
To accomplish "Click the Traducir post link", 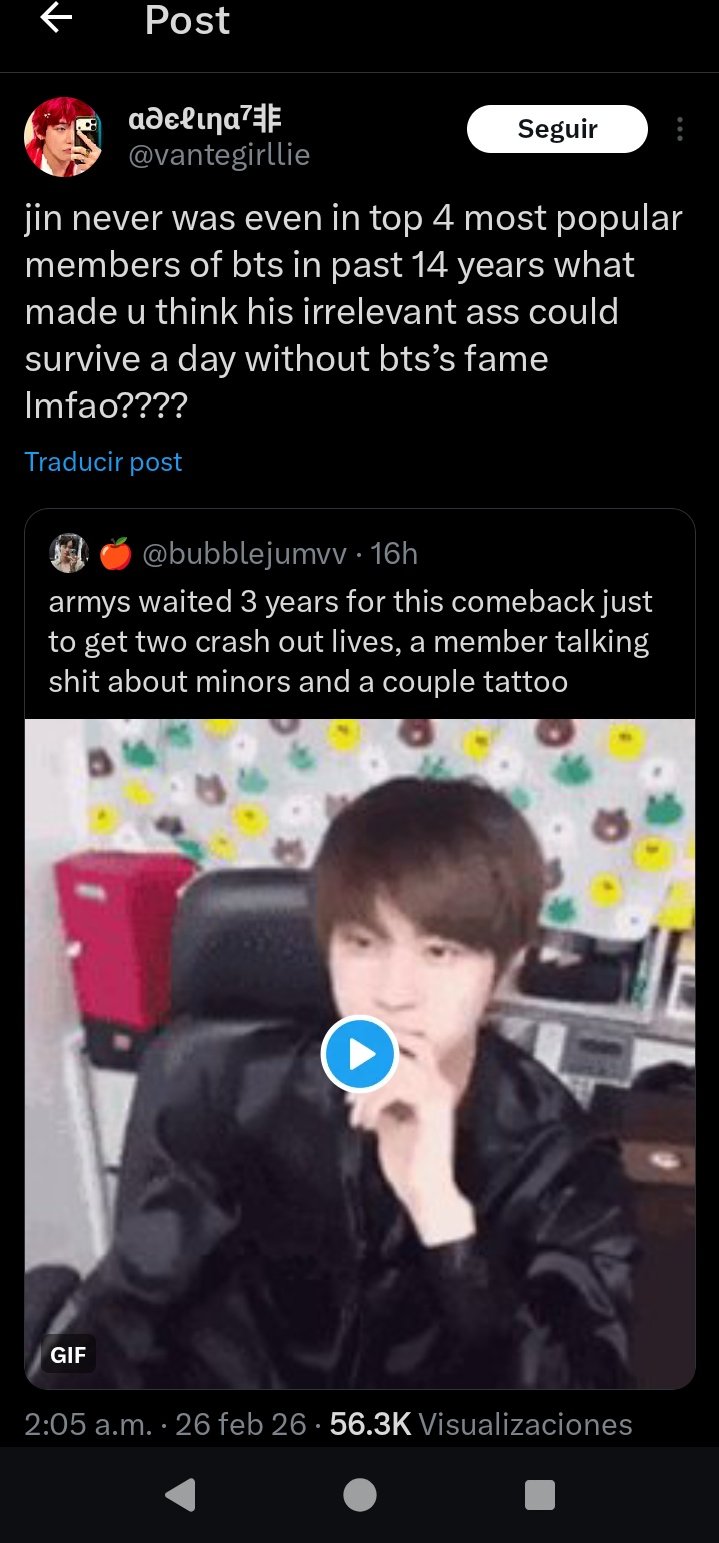I will click(x=103, y=462).
